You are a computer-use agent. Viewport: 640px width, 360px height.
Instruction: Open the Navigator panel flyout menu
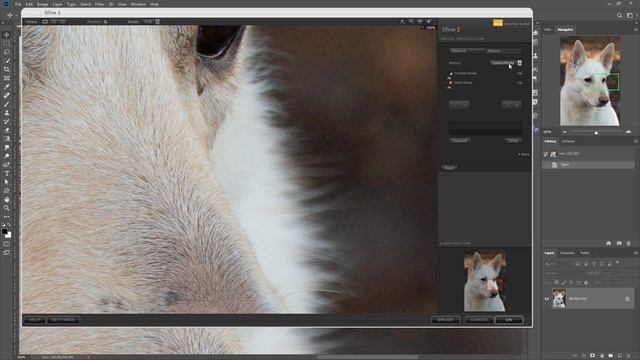(636, 29)
